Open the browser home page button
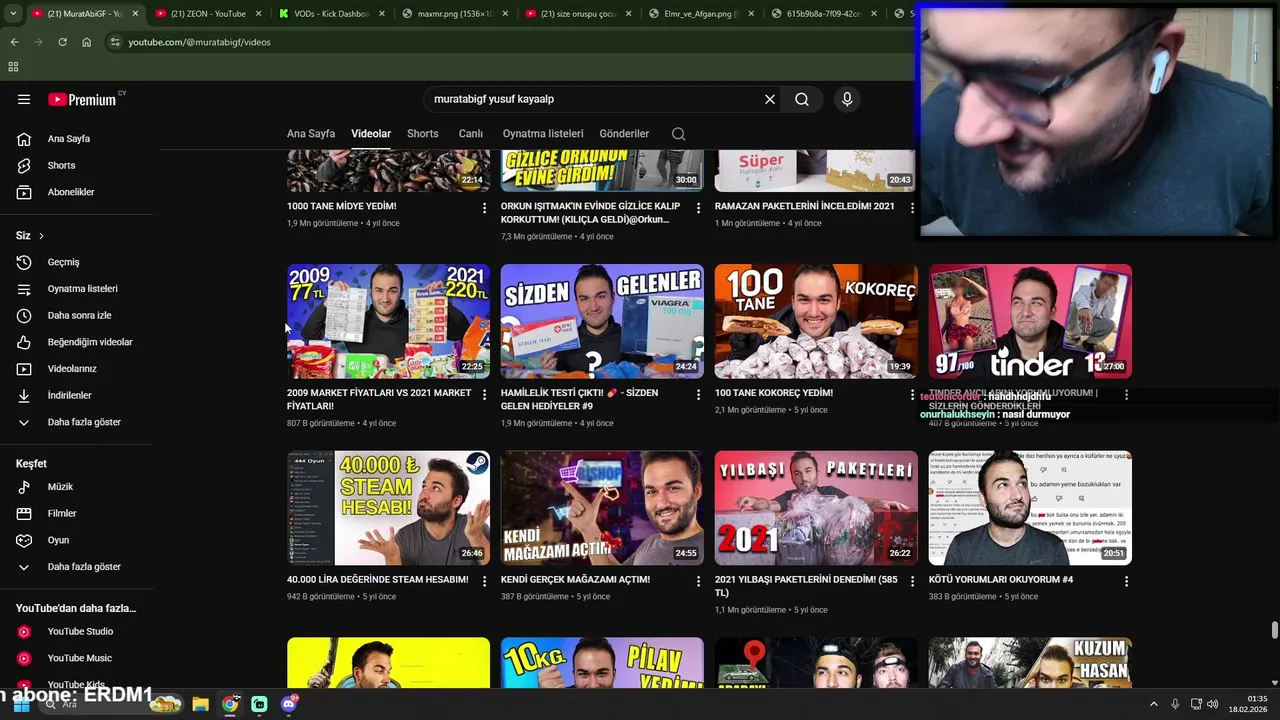1280x720 pixels. point(87,42)
